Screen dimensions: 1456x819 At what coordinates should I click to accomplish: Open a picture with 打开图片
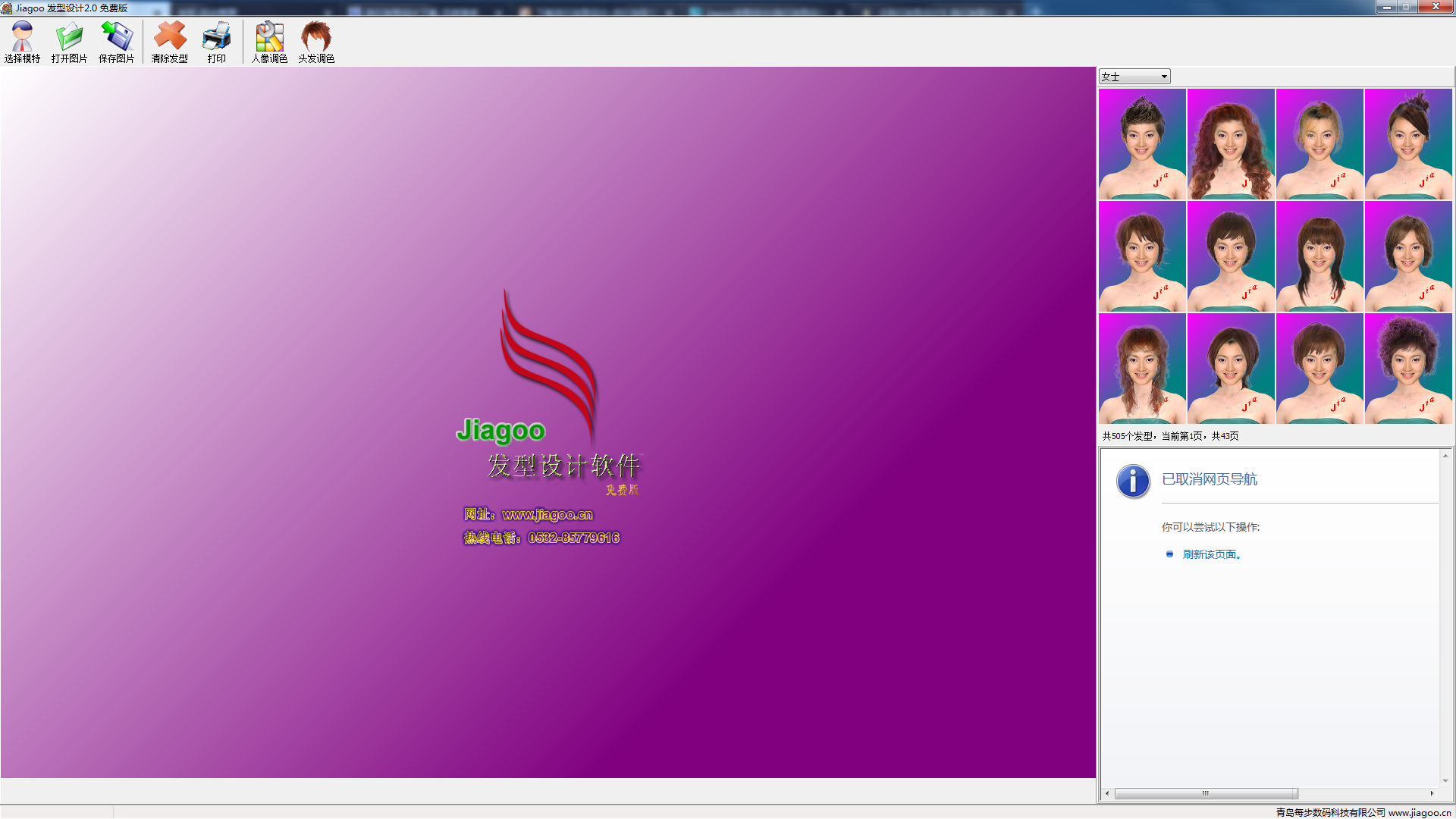coord(69,42)
